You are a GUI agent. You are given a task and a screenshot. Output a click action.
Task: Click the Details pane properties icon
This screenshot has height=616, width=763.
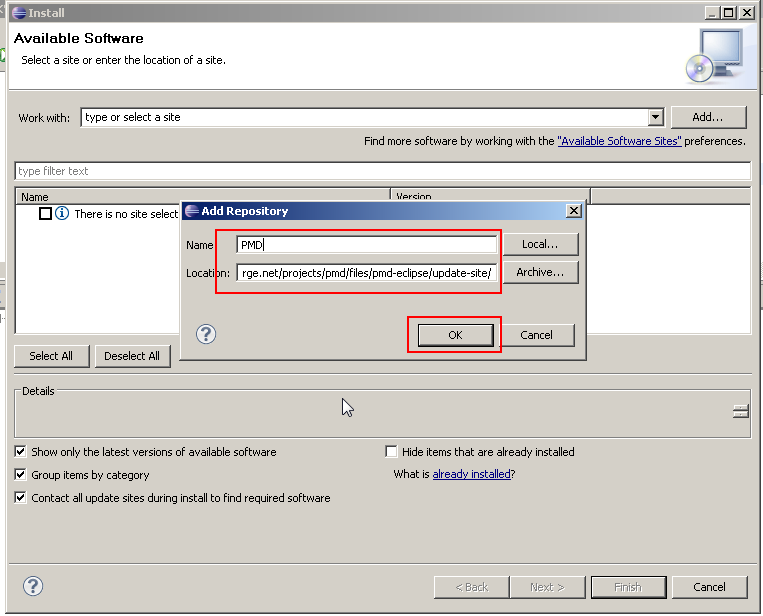741,411
